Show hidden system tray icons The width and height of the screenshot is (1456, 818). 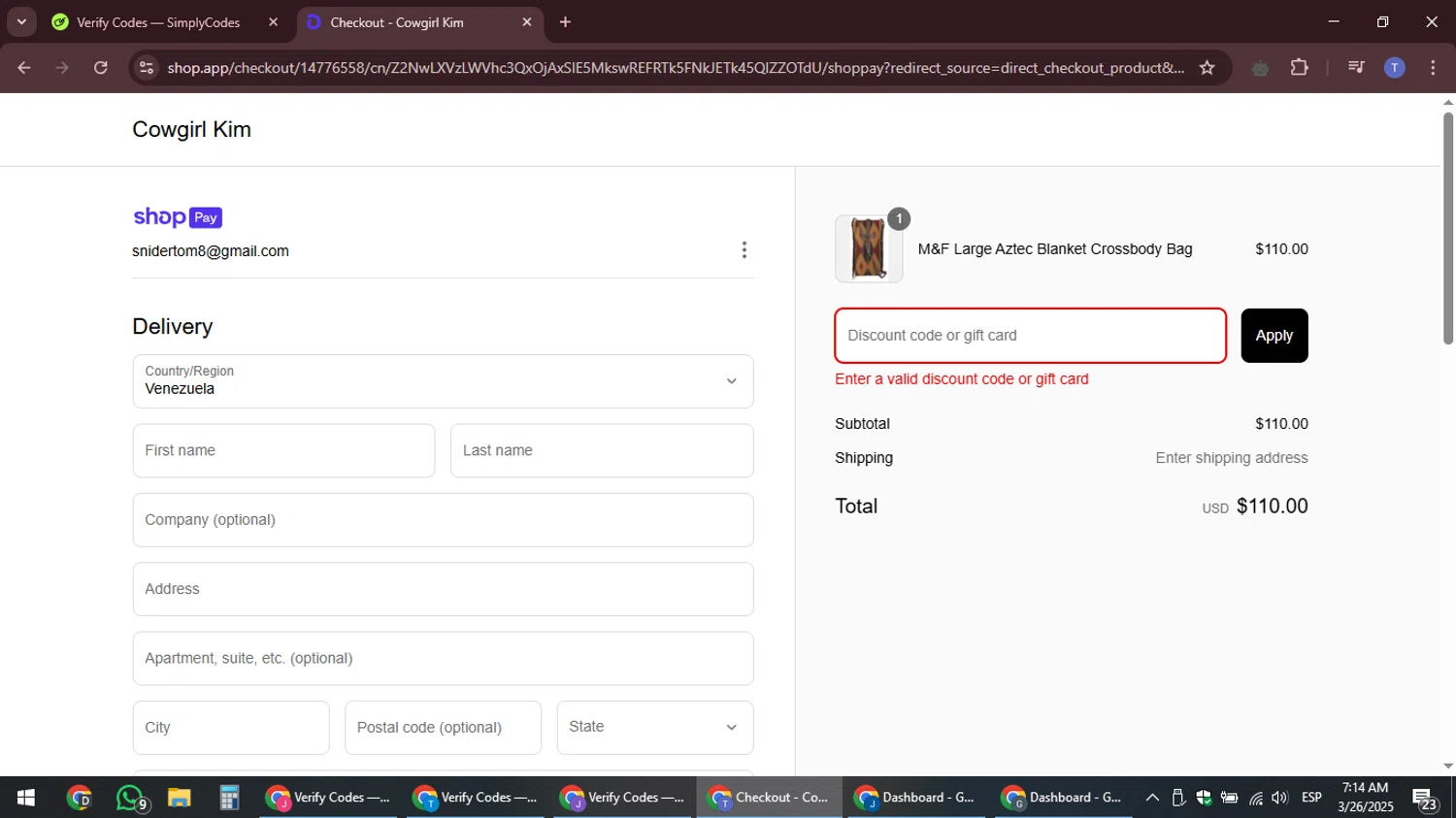tap(1152, 798)
